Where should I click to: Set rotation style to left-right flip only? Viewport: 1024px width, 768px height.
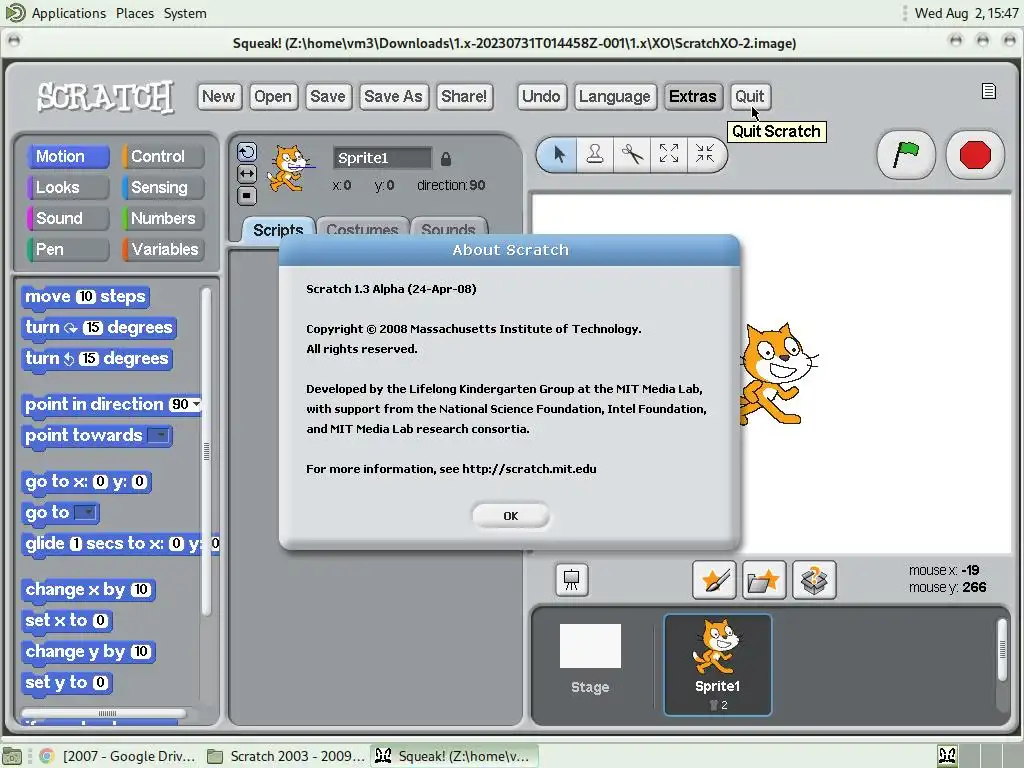click(246, 174)
